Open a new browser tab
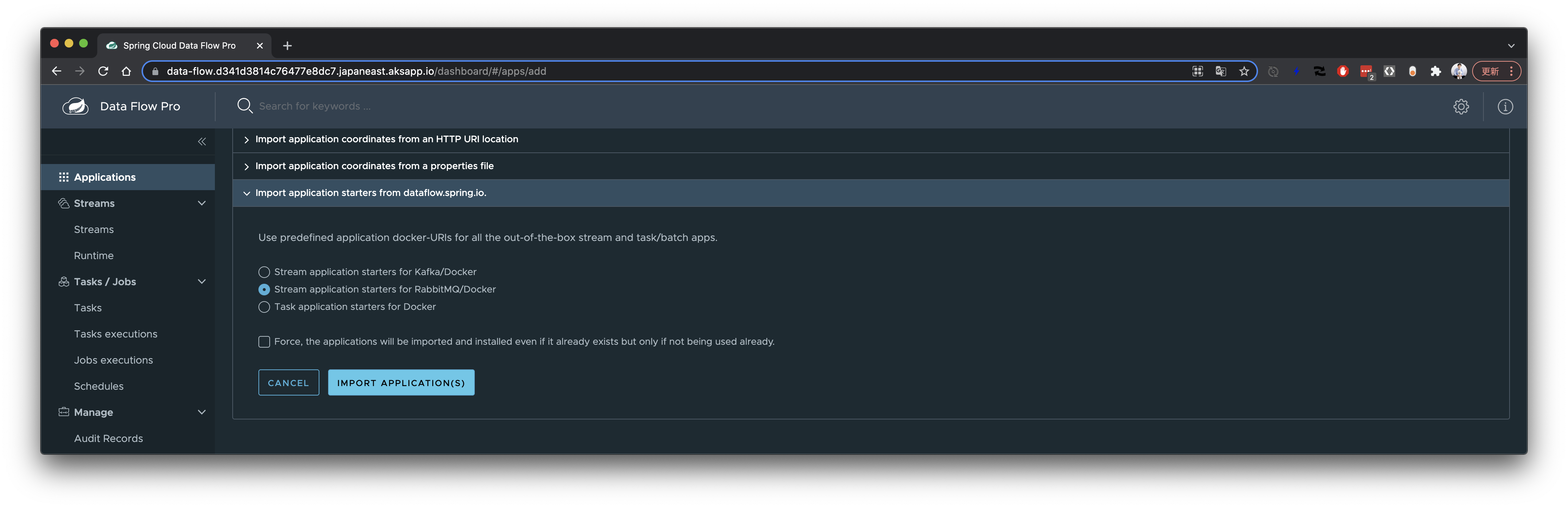This screenshot has width=1568, height=508. point(287,46)
